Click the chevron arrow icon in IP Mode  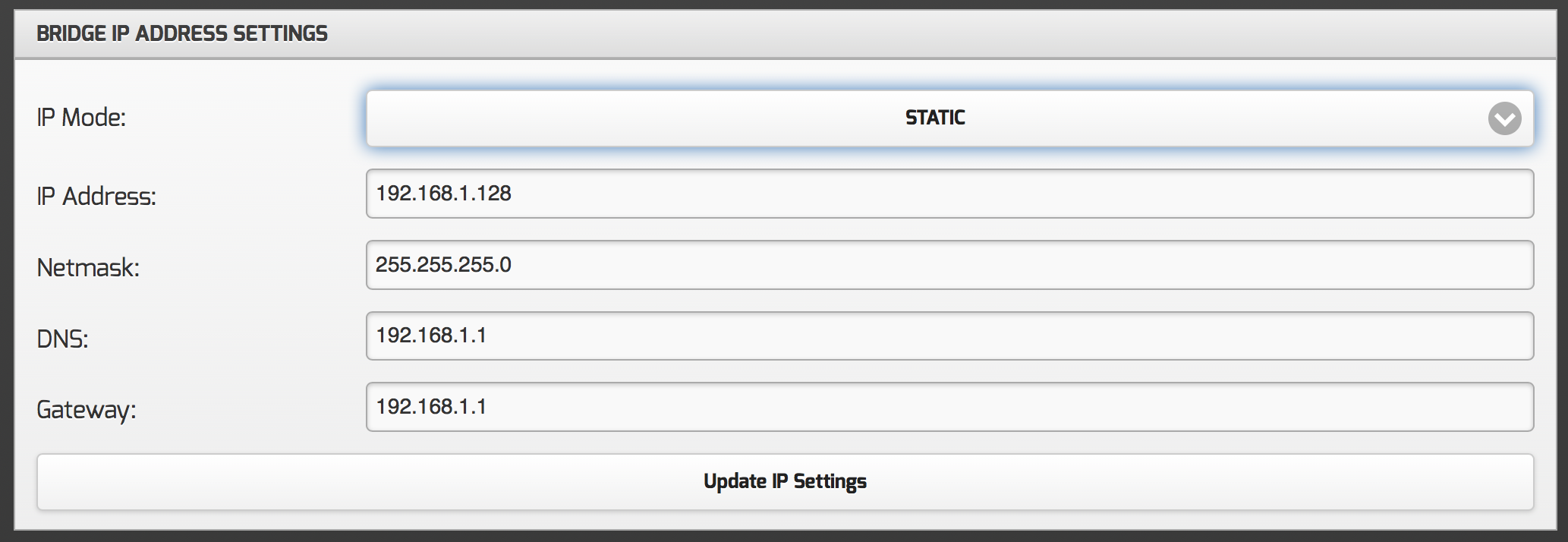1504,118
